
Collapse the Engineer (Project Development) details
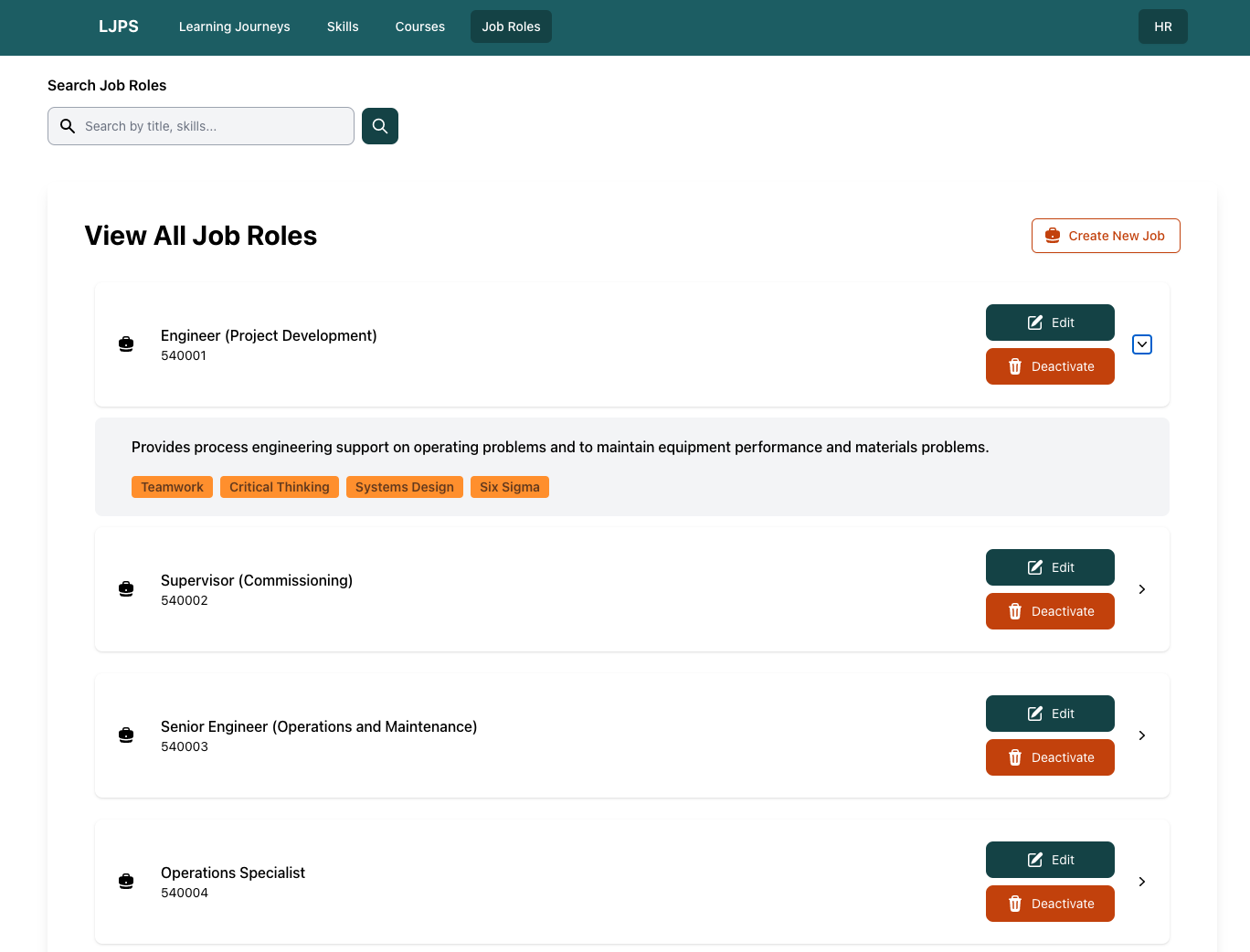coord(1142,344)
